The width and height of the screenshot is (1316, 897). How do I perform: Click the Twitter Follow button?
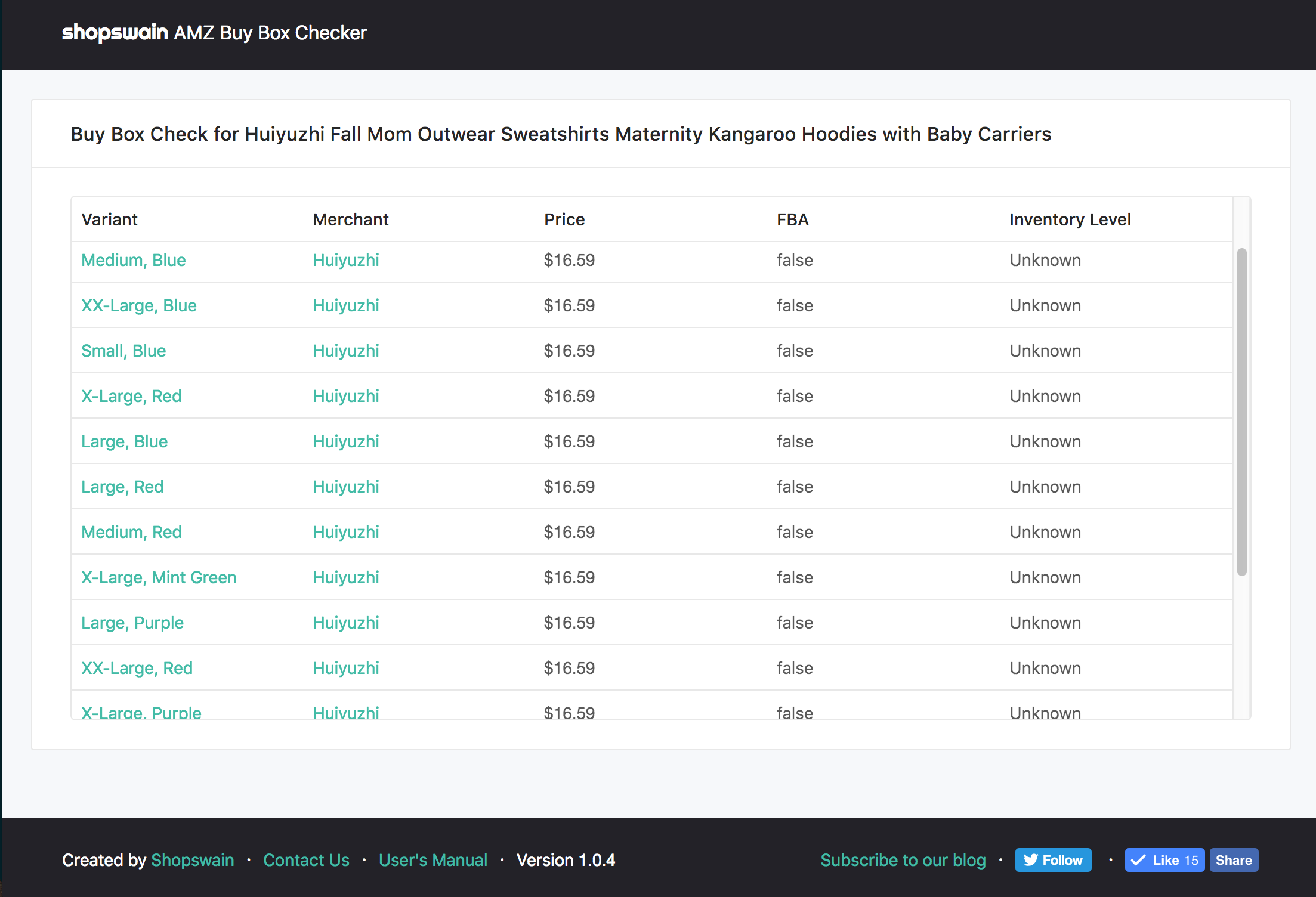[x=1054, y=860]
